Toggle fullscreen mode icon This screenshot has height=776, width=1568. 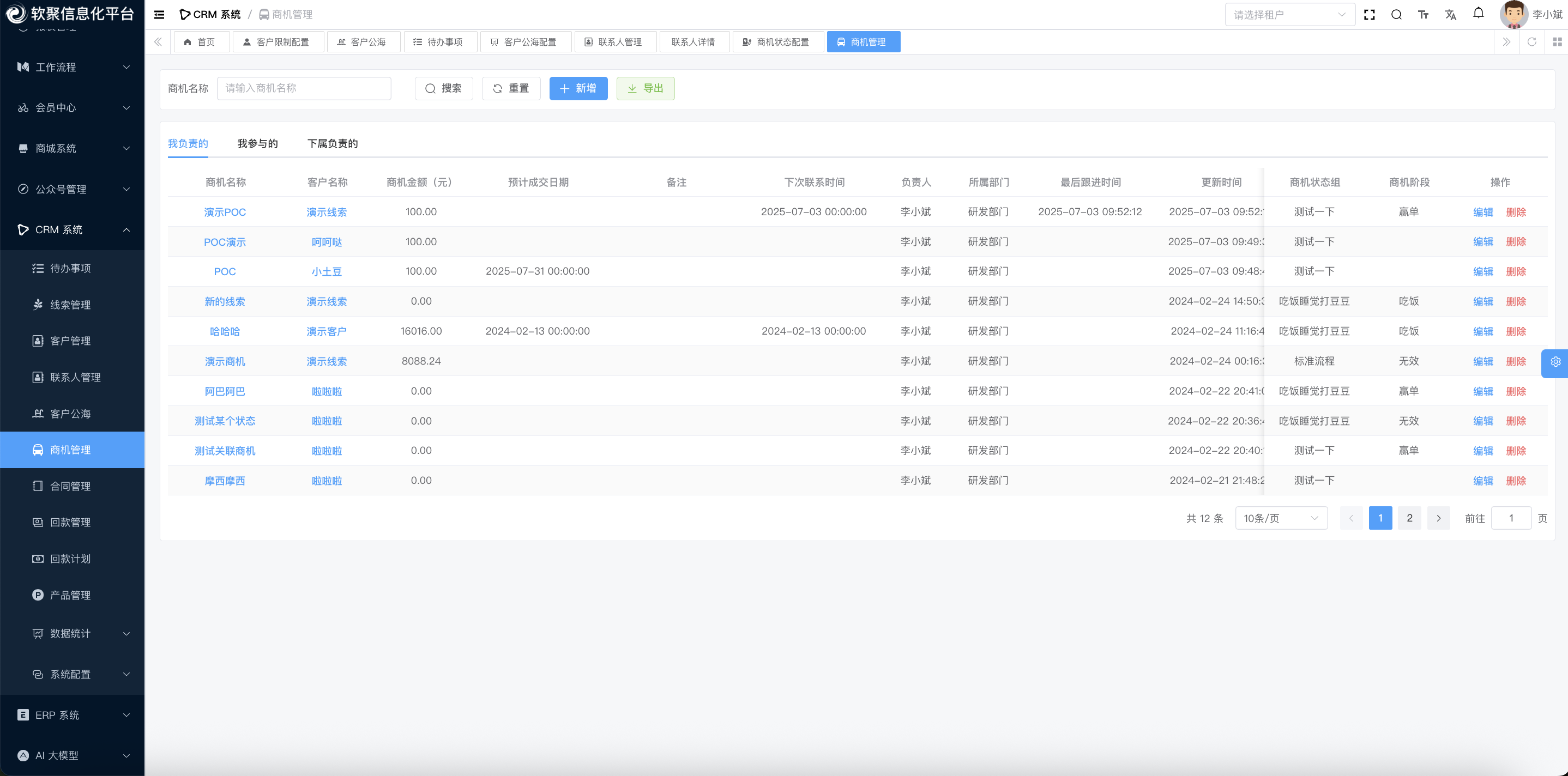tap(1370, 15)
